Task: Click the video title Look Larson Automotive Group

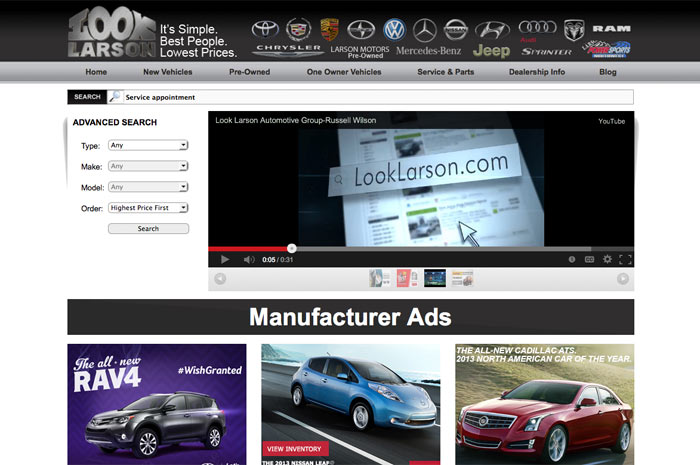Action: tap(296, 120)
